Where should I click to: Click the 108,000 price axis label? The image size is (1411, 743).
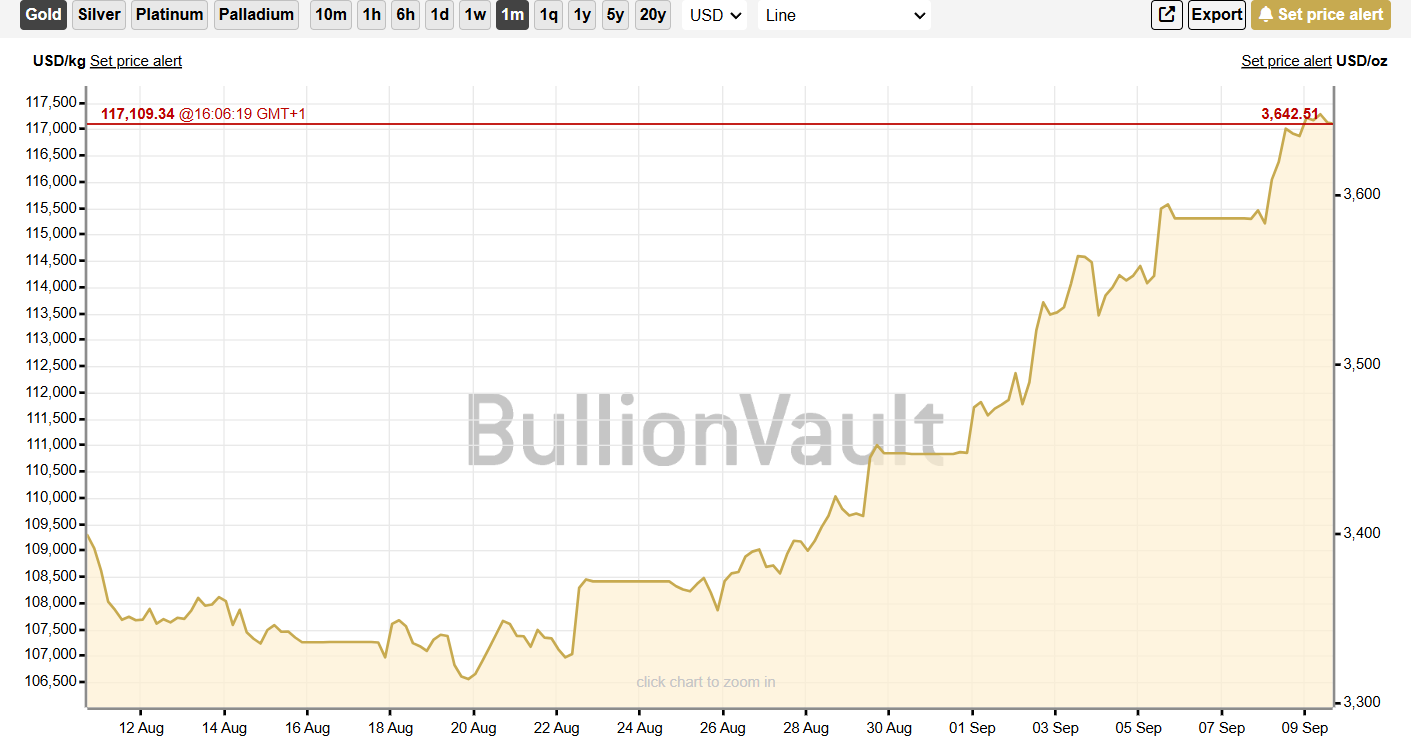50,602
